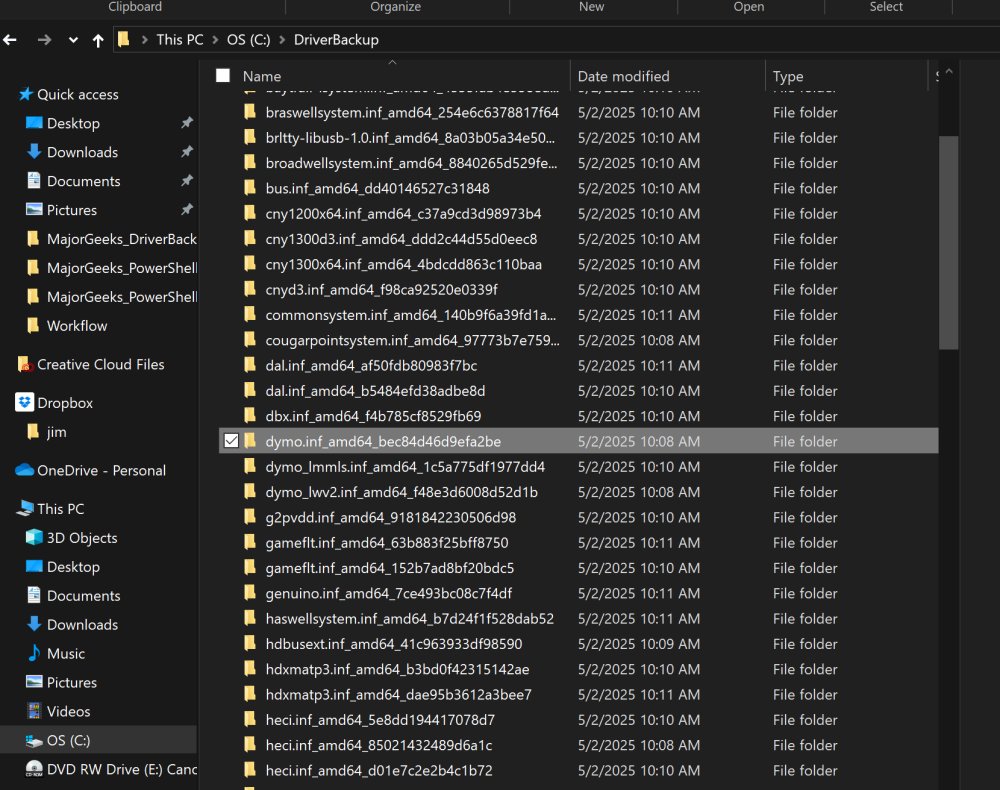Open the address bar history dropdown chevron
This screenshot has width=1000, height=790.
71,39
